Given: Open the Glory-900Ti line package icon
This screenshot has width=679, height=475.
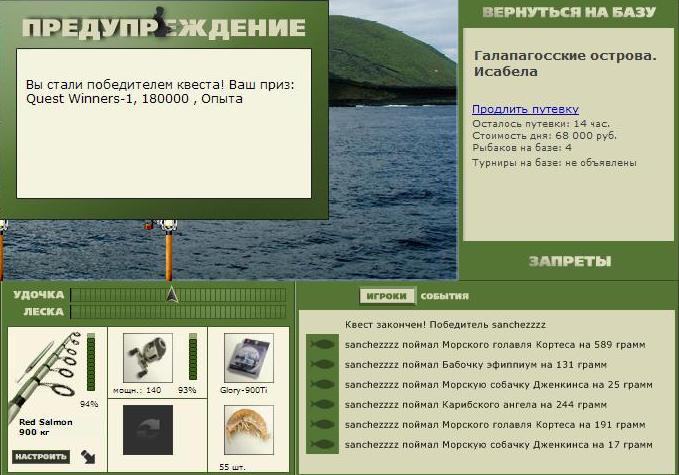Looking at the screenshot, I should pos(249,358).
